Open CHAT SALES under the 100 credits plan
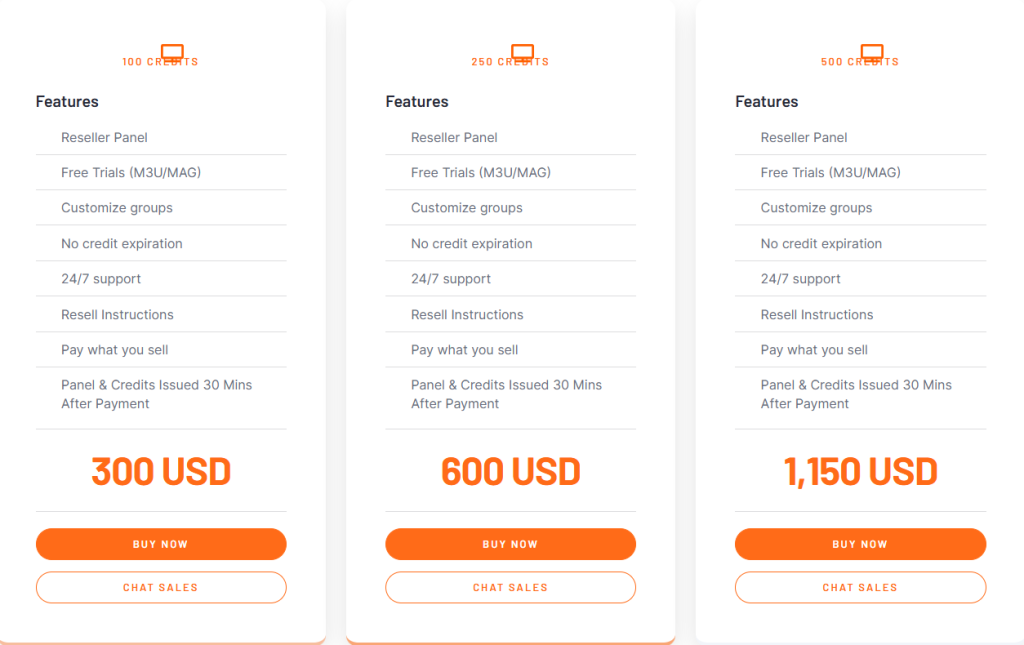The width and height of the screenshot is (1024, 645). click(x=160, y=587)
